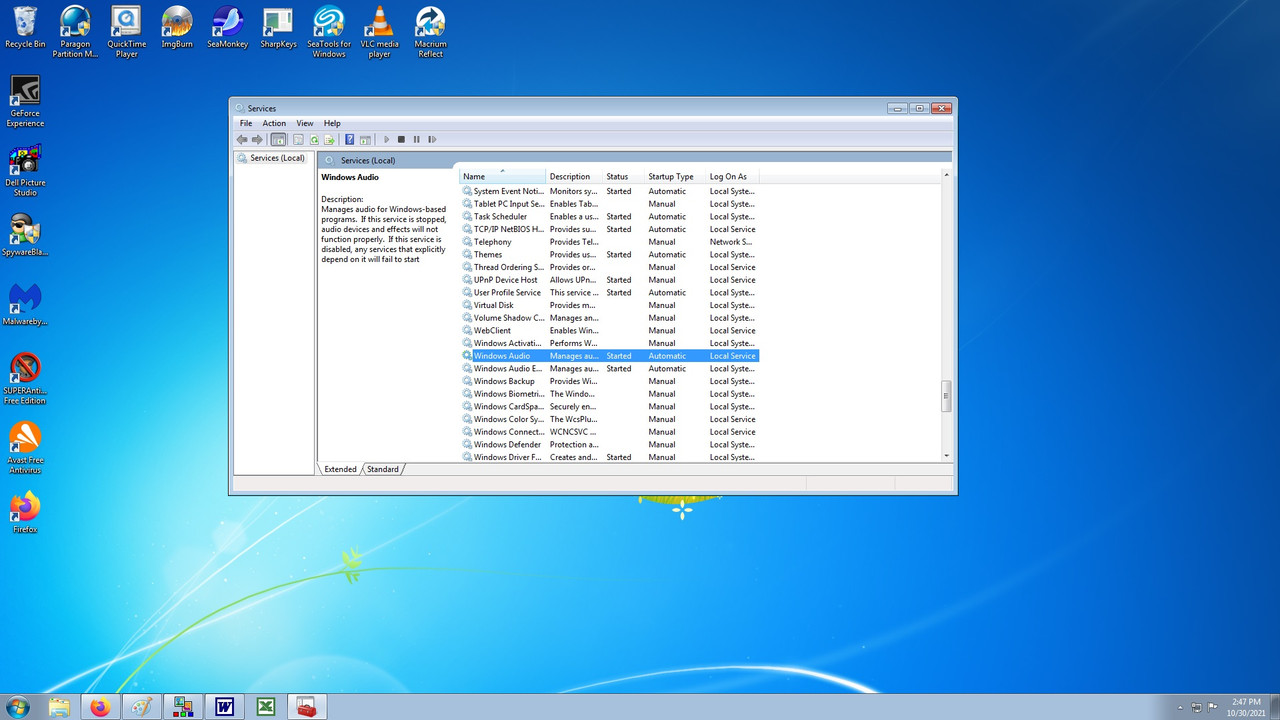Screen dimensions: 1280x720
Task: Open the VLC media player desktop icon
Action: click(380, 32)
